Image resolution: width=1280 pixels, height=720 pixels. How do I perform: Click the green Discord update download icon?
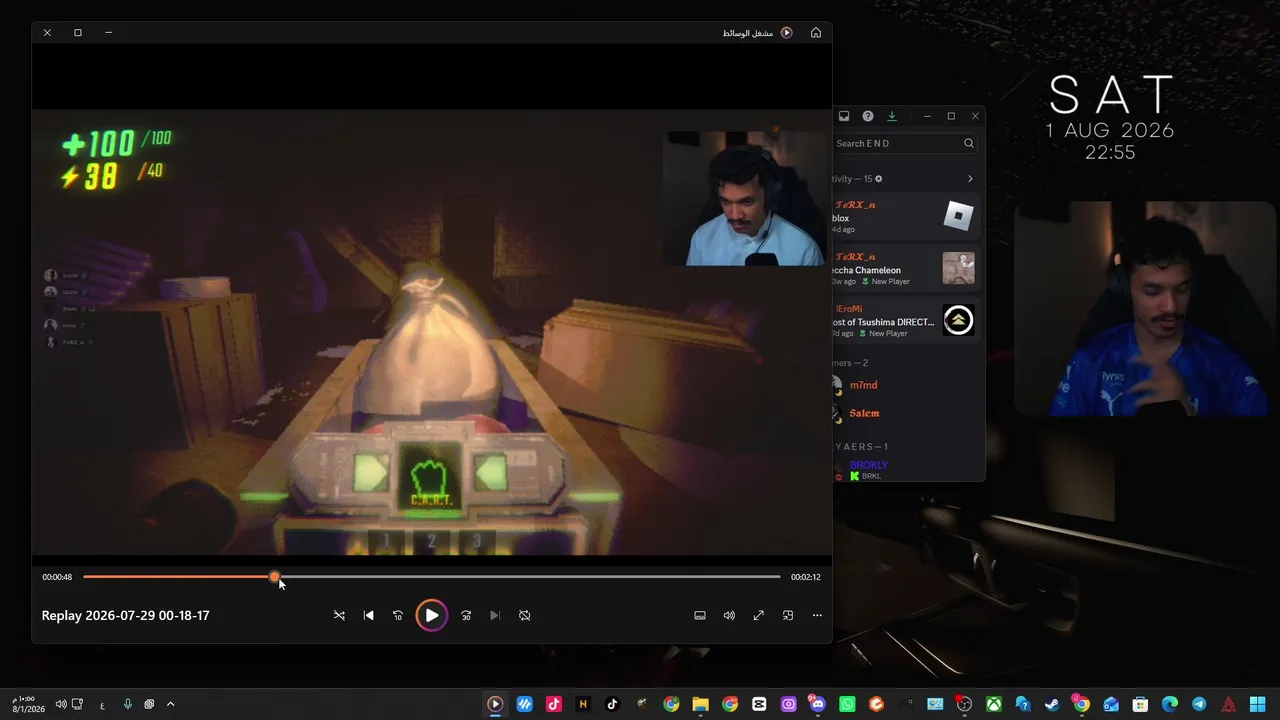[892, 116]
